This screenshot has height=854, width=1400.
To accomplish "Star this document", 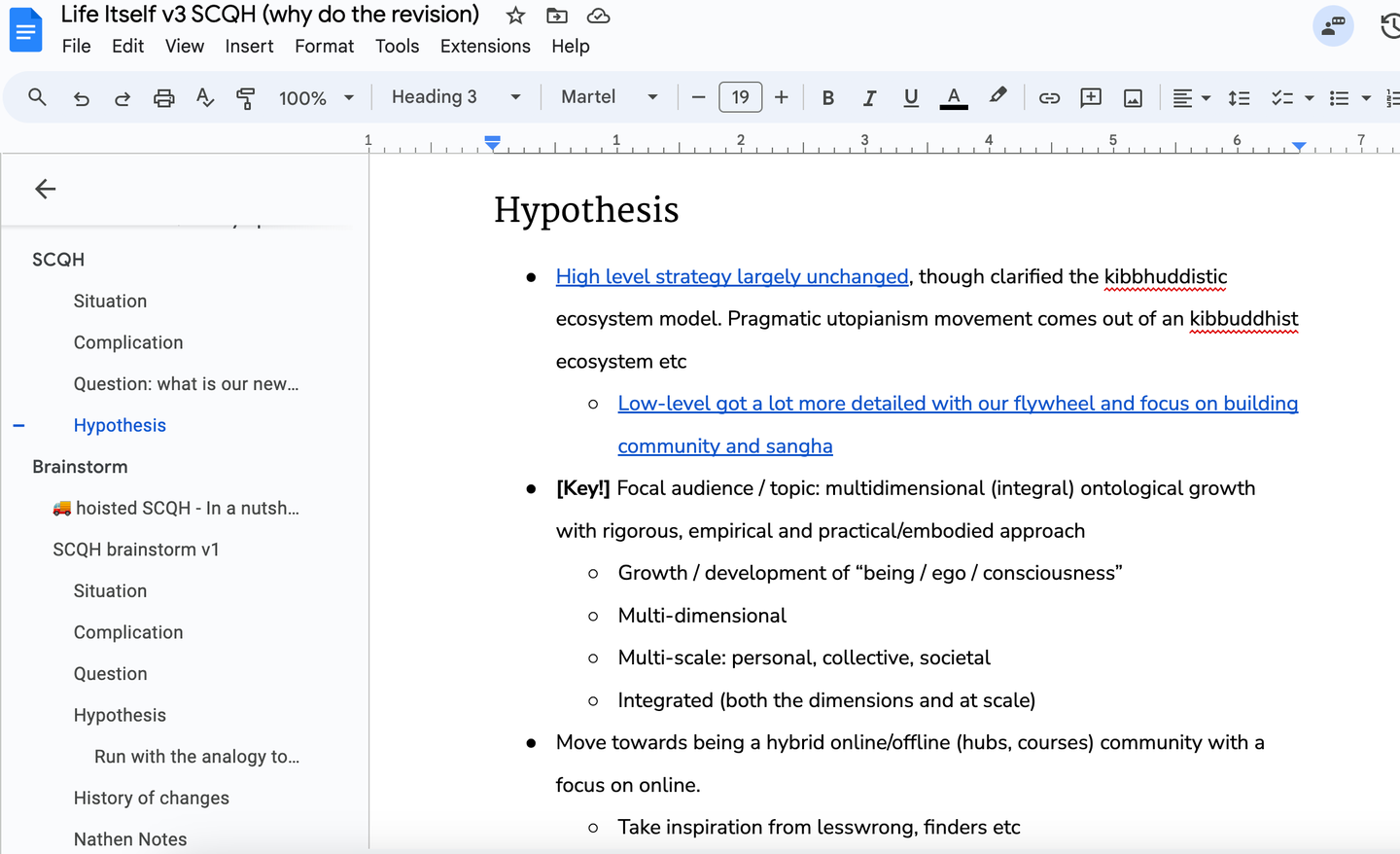I will pos(515,16).
